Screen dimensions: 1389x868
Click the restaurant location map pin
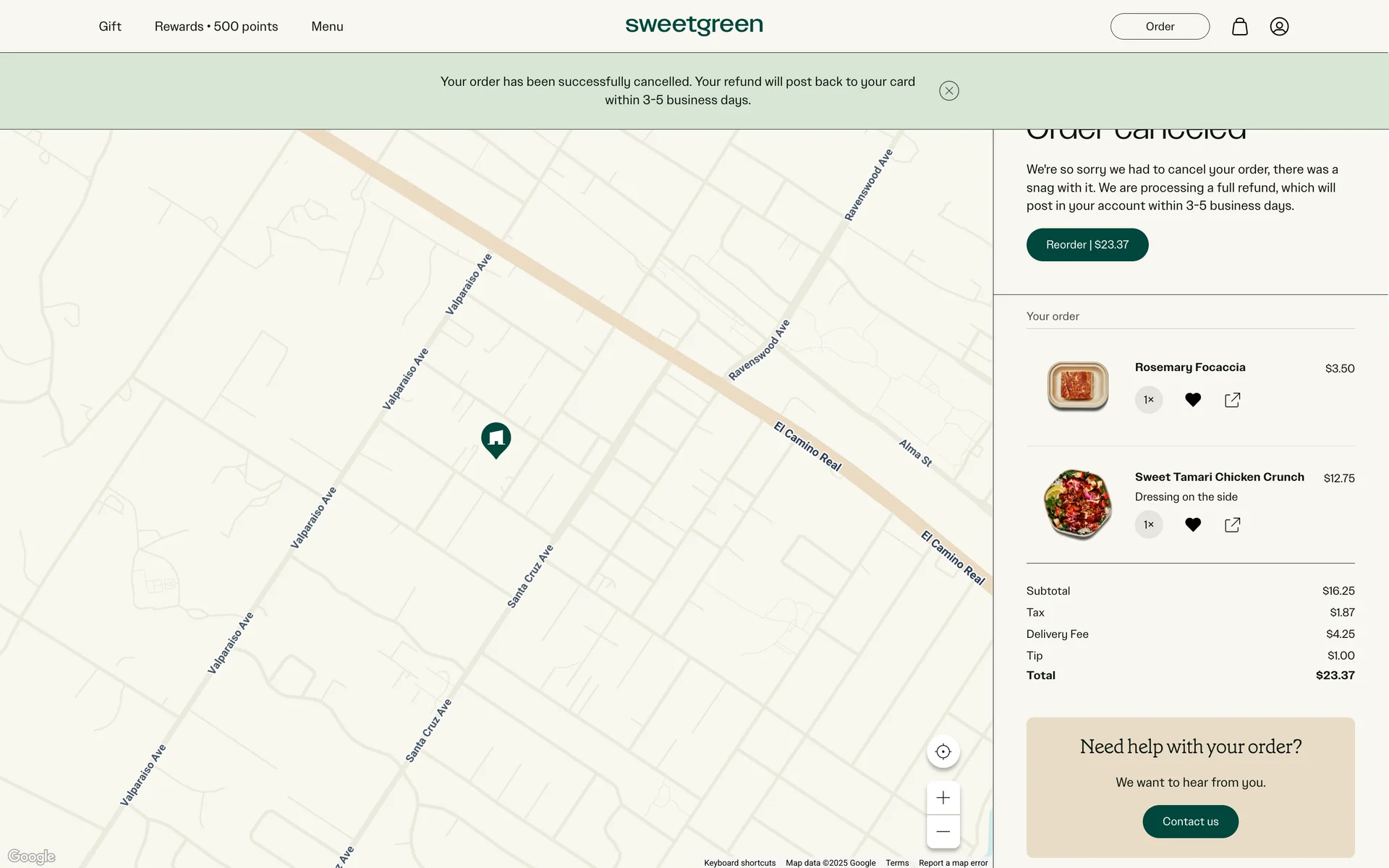[496, 438]
